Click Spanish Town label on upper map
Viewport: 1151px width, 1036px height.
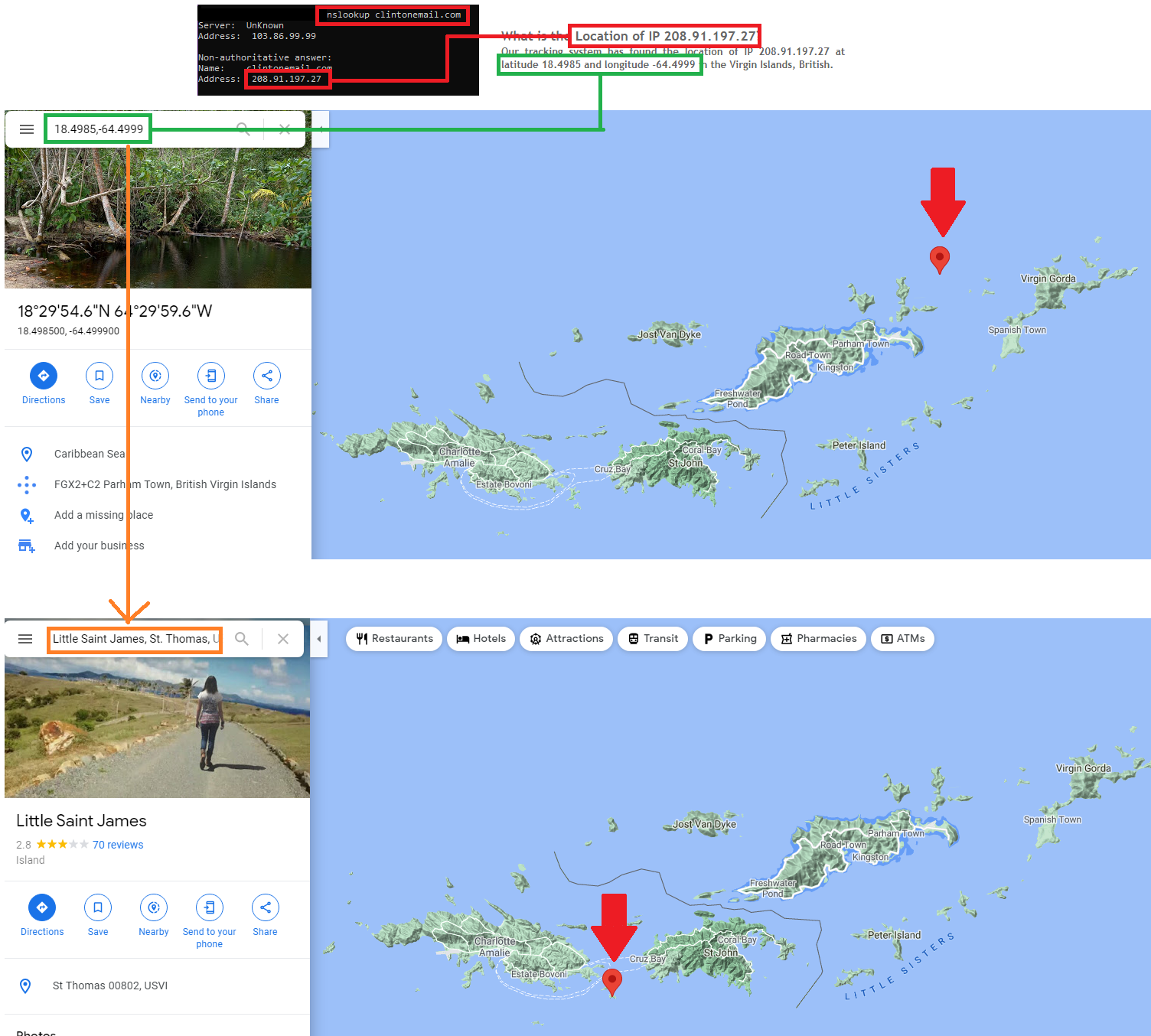click(x=1017, y=330)
